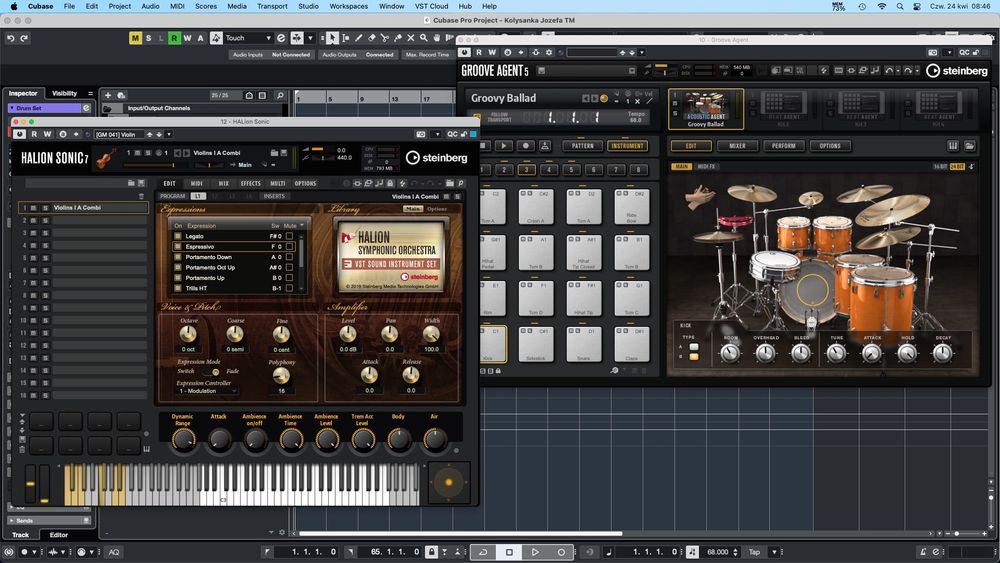Enable the Legato expression checkbox
Image resolution: width=1000 pixels, height=563 pixels.
(x=178, y=236)
